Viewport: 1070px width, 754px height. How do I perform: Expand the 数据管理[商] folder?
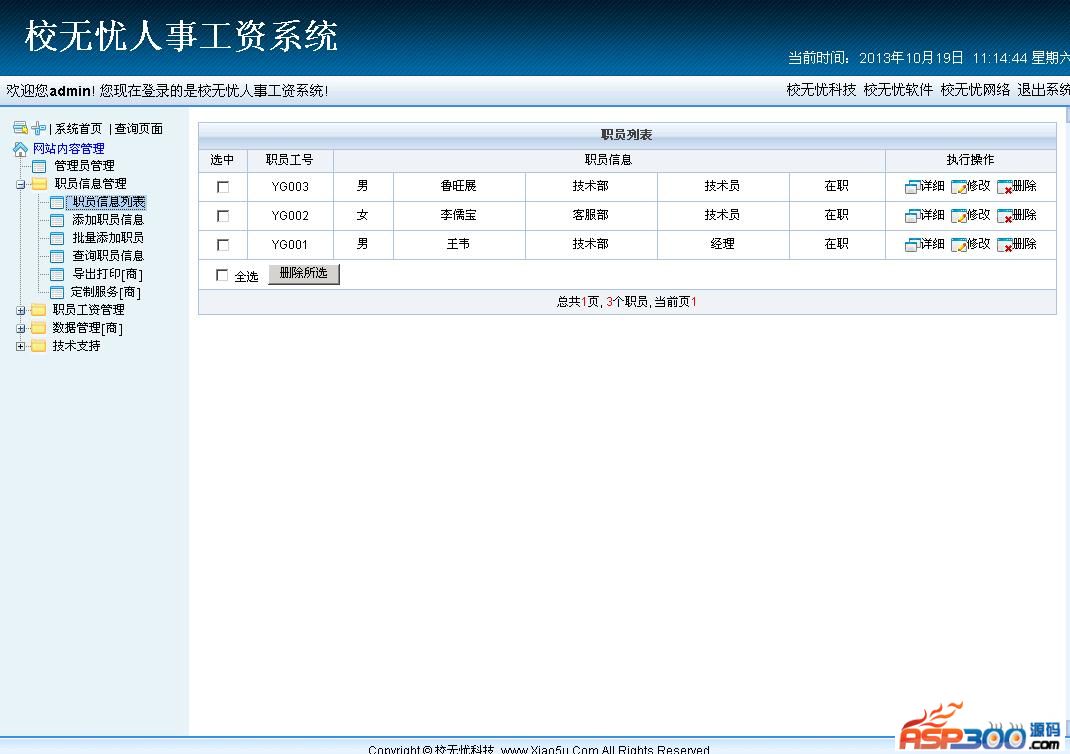[x=20, y=328]
